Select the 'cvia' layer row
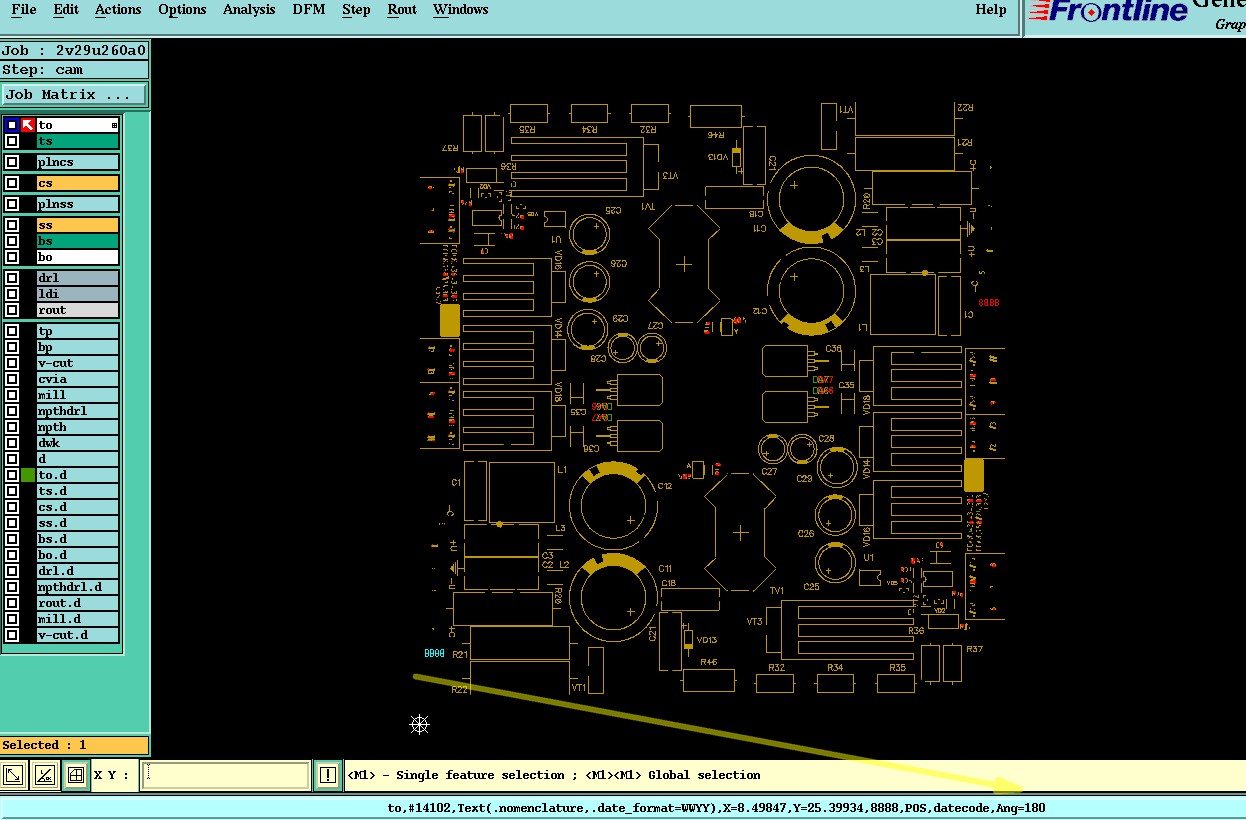Viewport: 1246px width, 820px height. [x=78, y=379]
